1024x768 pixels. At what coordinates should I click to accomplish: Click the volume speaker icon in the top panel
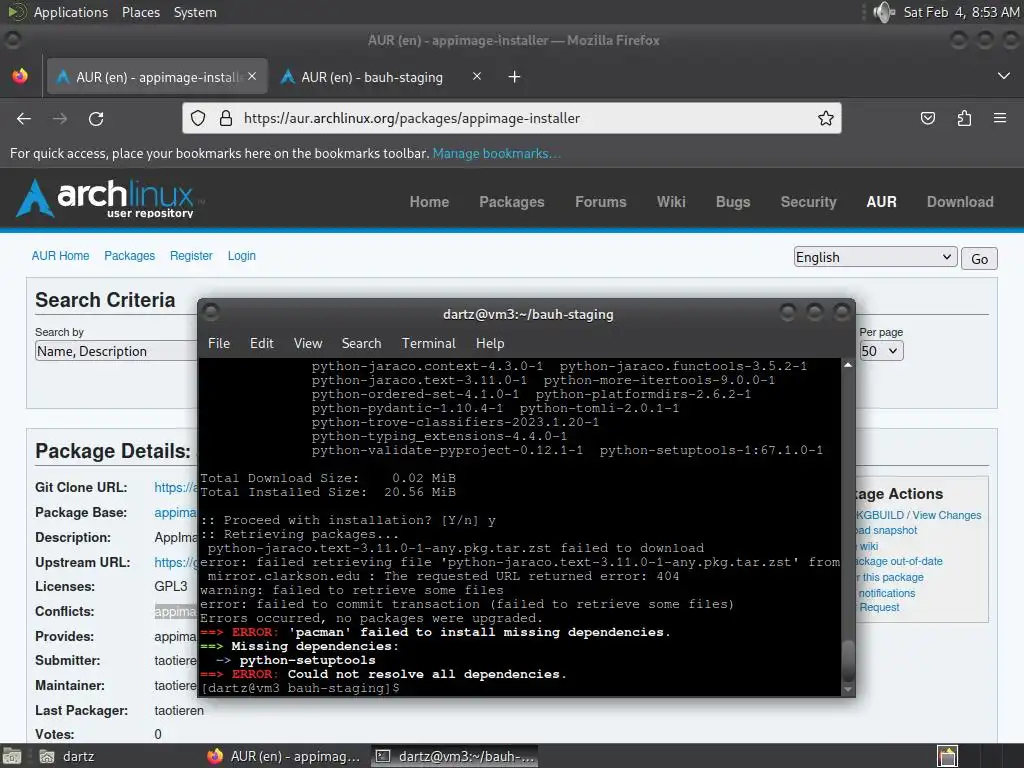point(884,12)
